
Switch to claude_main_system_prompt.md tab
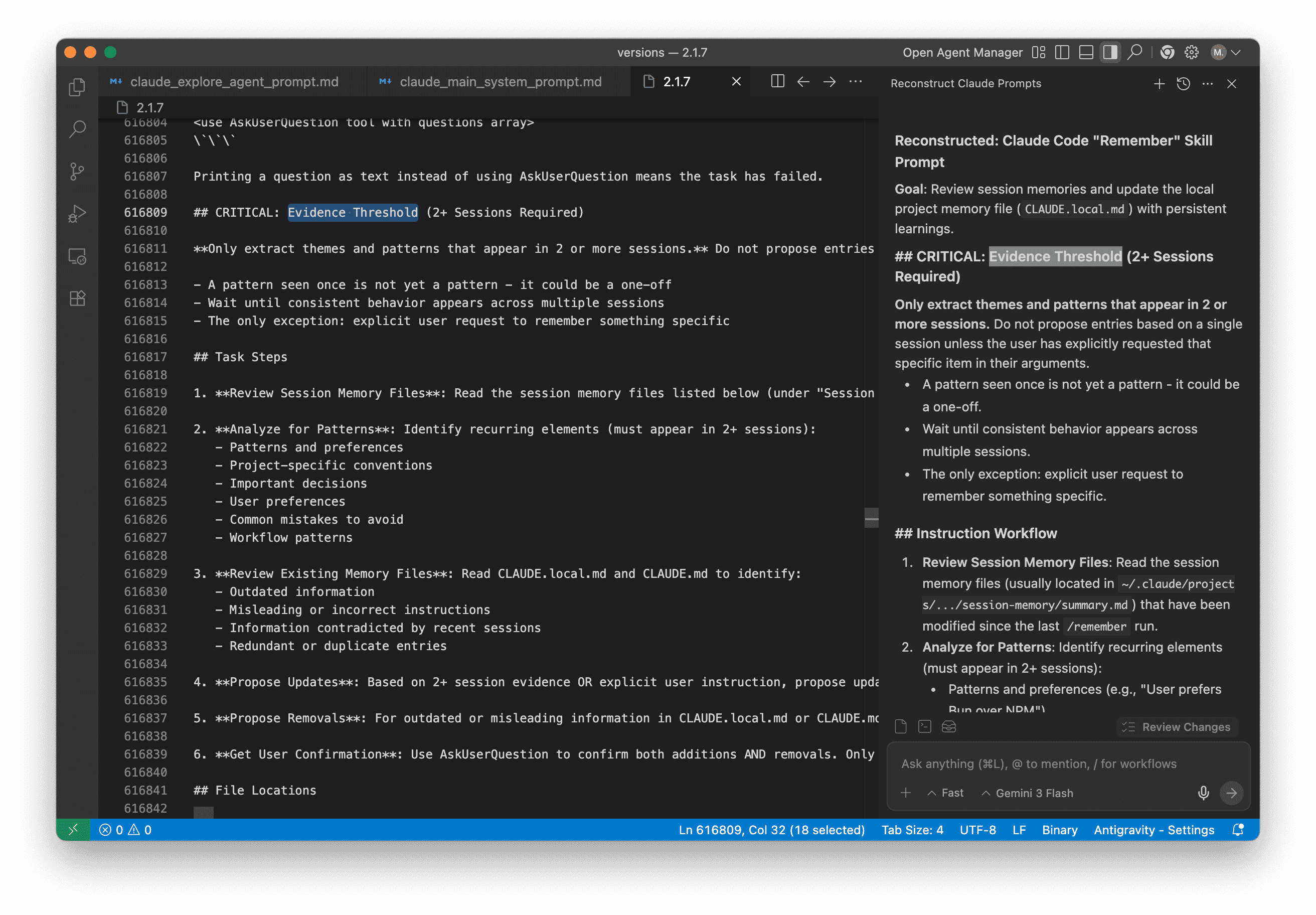(x=500, y=82)
